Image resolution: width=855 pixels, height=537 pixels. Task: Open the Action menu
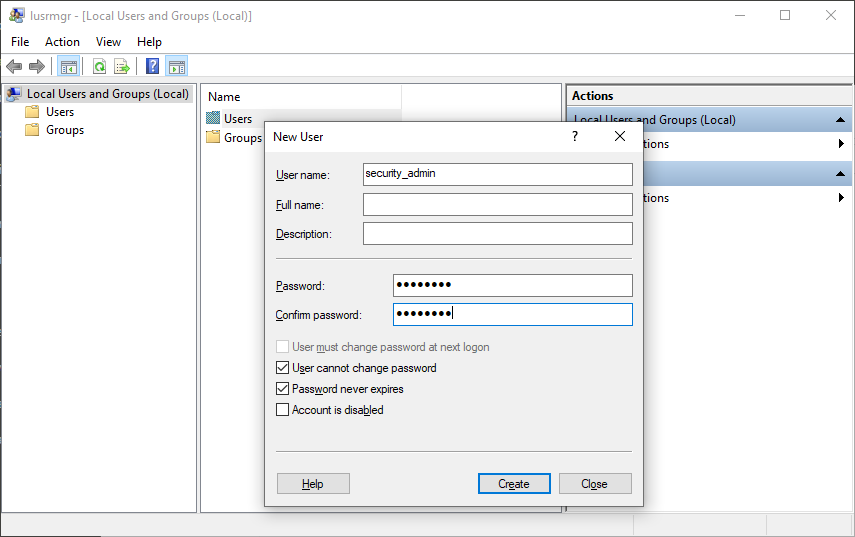point(62,42)
